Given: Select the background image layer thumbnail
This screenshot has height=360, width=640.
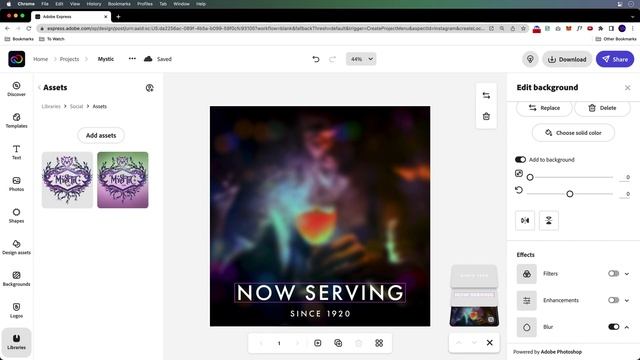Looking at the screenshot, I should coord(474,316).
